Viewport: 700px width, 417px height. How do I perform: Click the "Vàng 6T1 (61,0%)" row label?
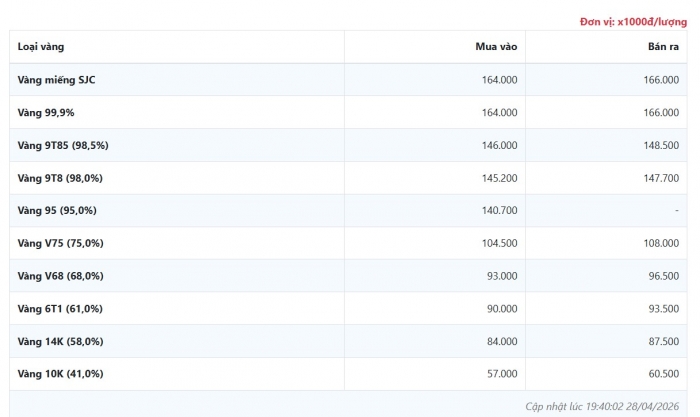coord(60,308)
